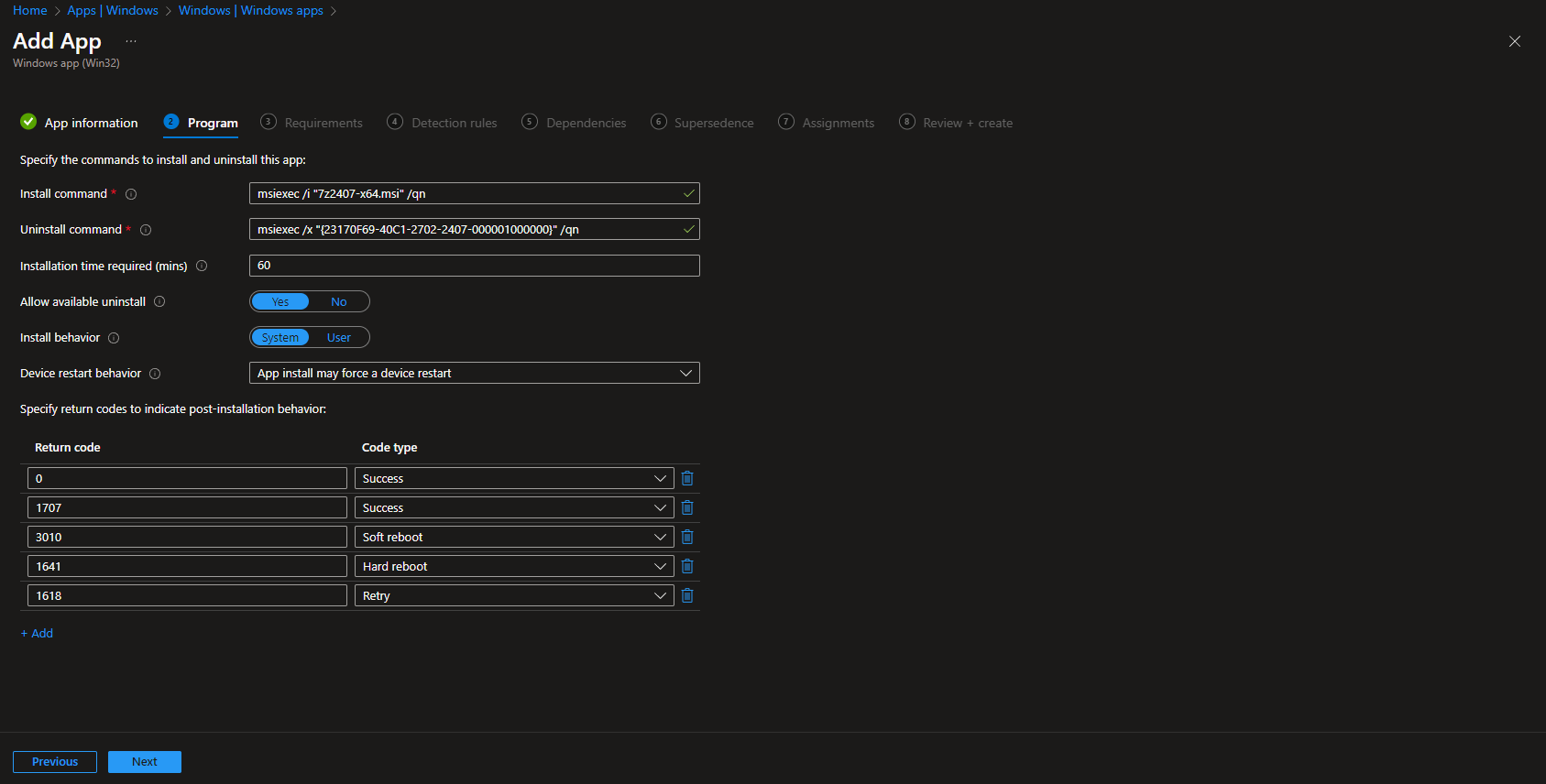Open code type dropdown for return code 0
Viewport: 1546px width, 784px height.
(513, 478)
